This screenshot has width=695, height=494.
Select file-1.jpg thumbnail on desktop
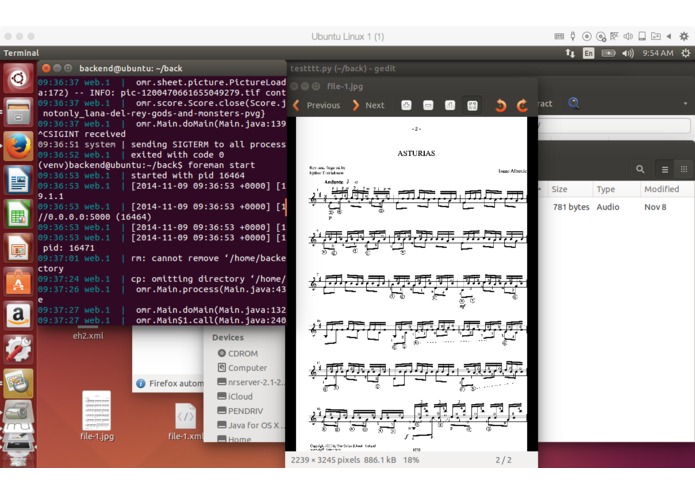[x=97, y=411]
